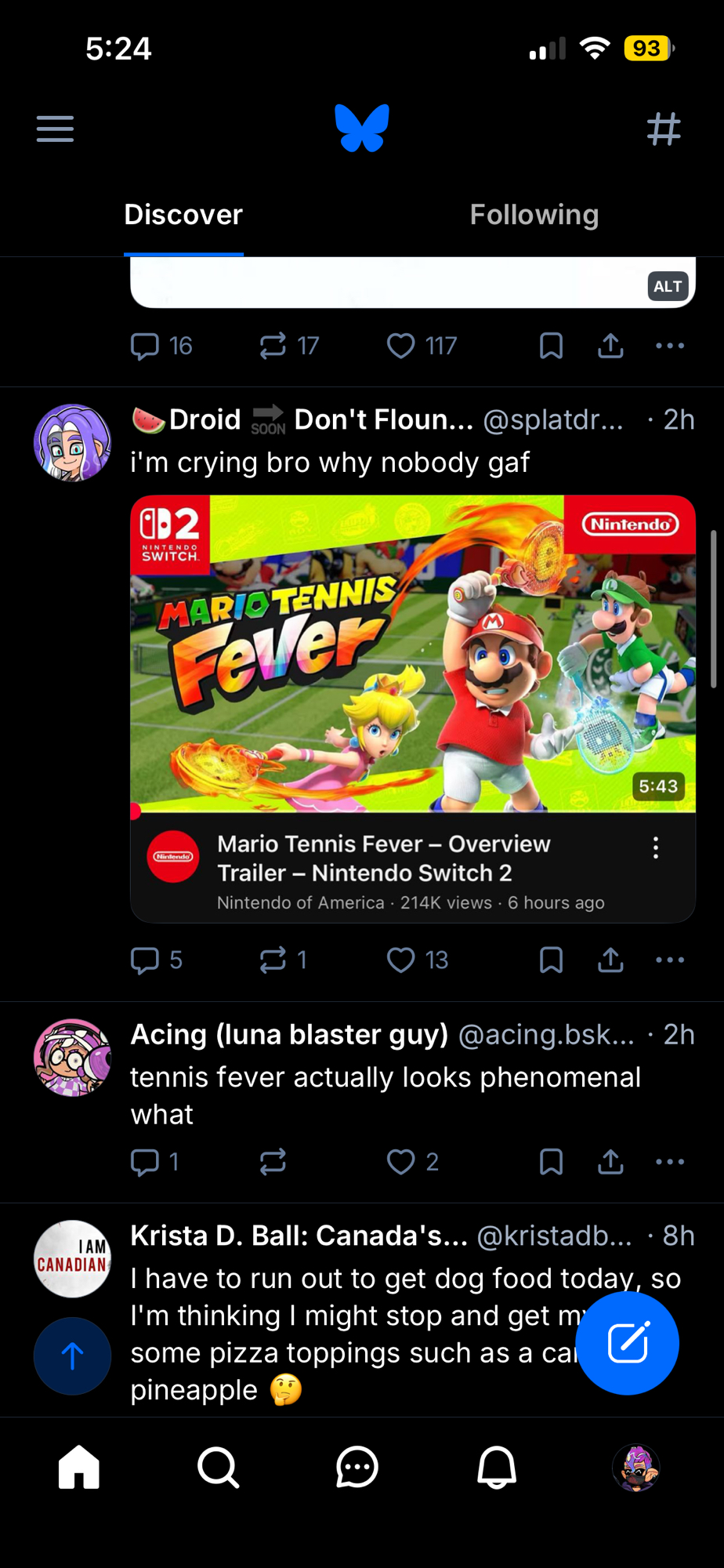This screenshot has height=1568, width=724.
Task: Open the video card's three-dot menu
Action: pyautogui.click(x=656, y=848)
